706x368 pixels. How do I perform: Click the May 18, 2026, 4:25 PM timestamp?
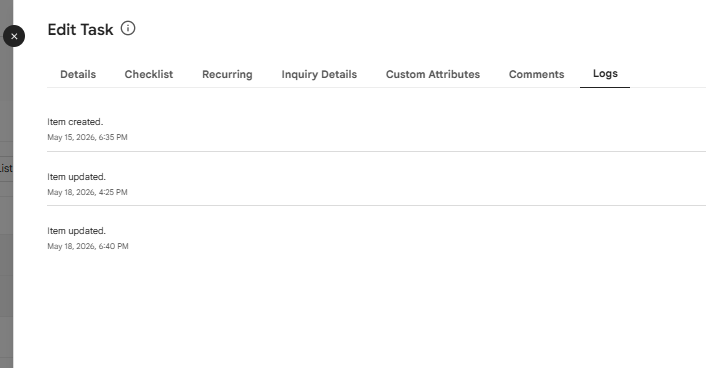(87, 192)
